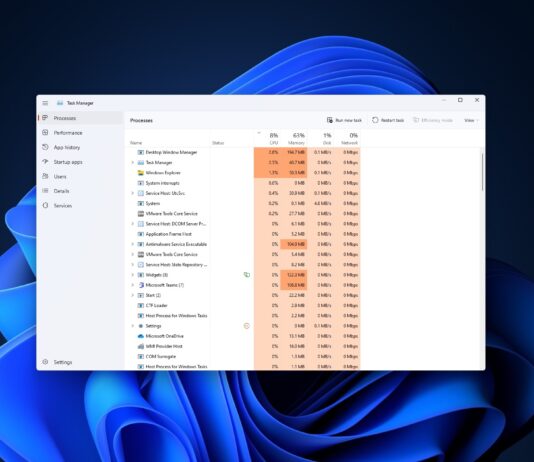The height and width of the screenshot is (462, 534).
Task: Click the suspended status icon for Settings
Action: pyautogui.click(x=247, y=326)
